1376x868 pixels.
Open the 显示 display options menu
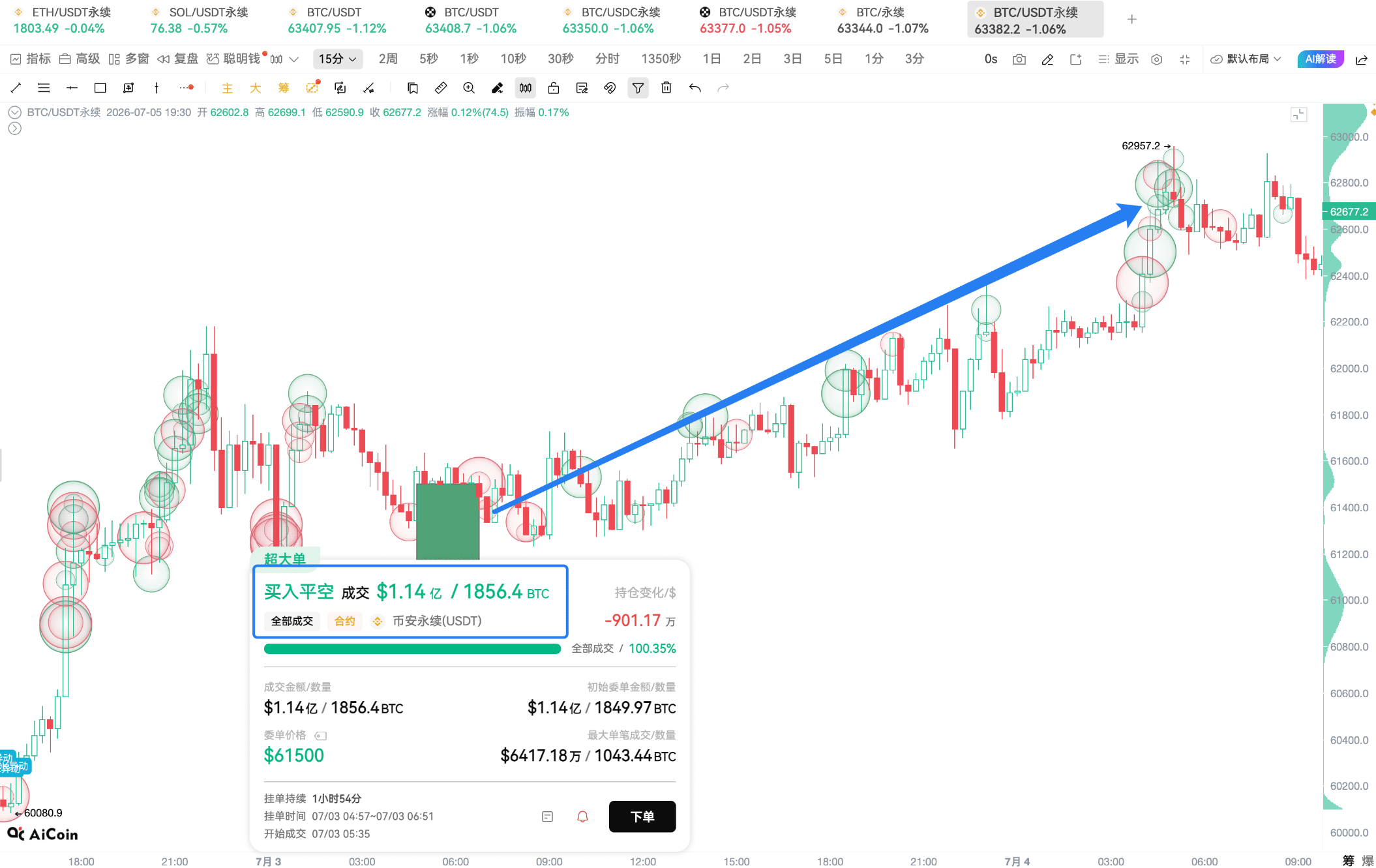(1118, 59)
